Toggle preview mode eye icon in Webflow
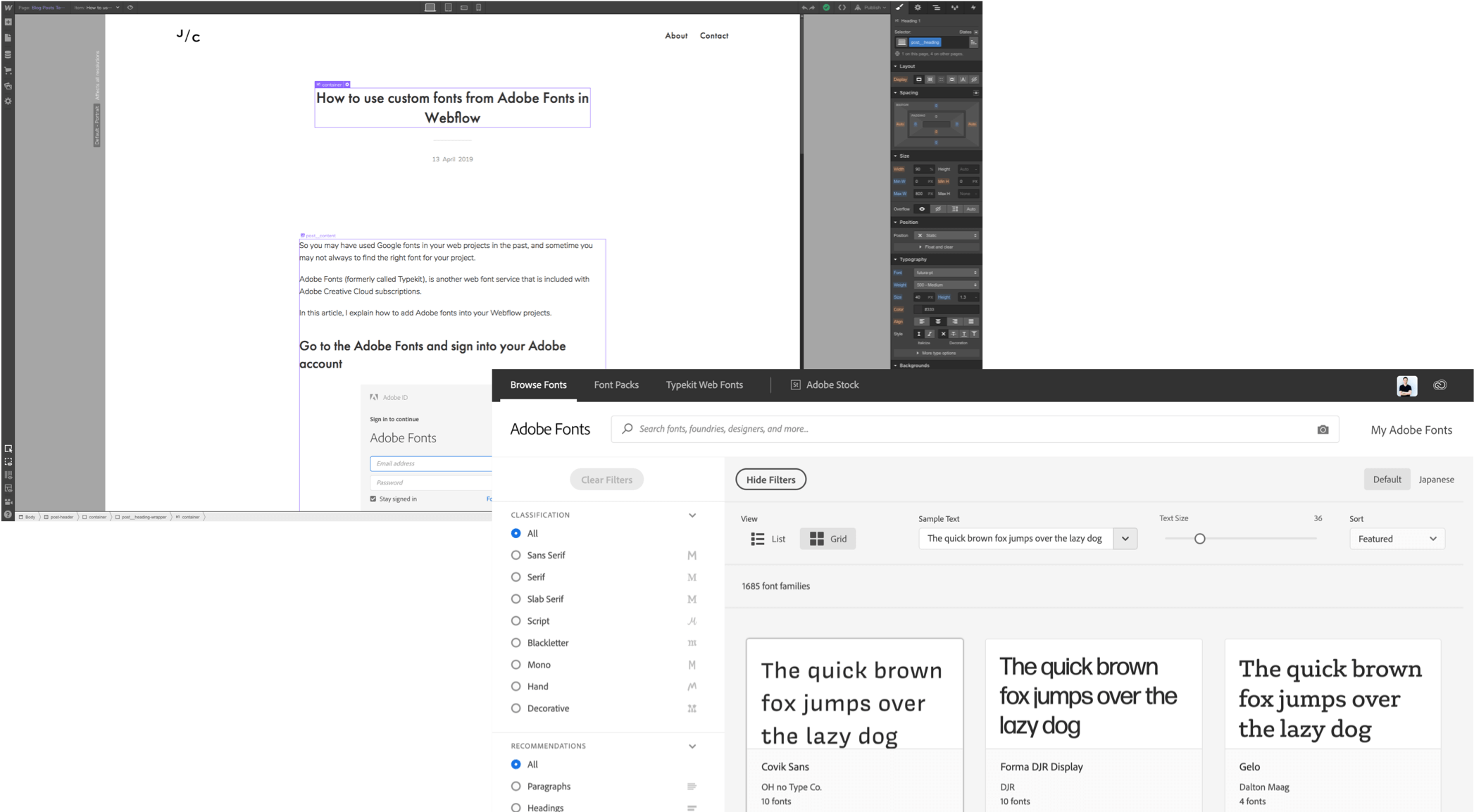Viewport: 1474px width, 812px height. click(130, 8)
